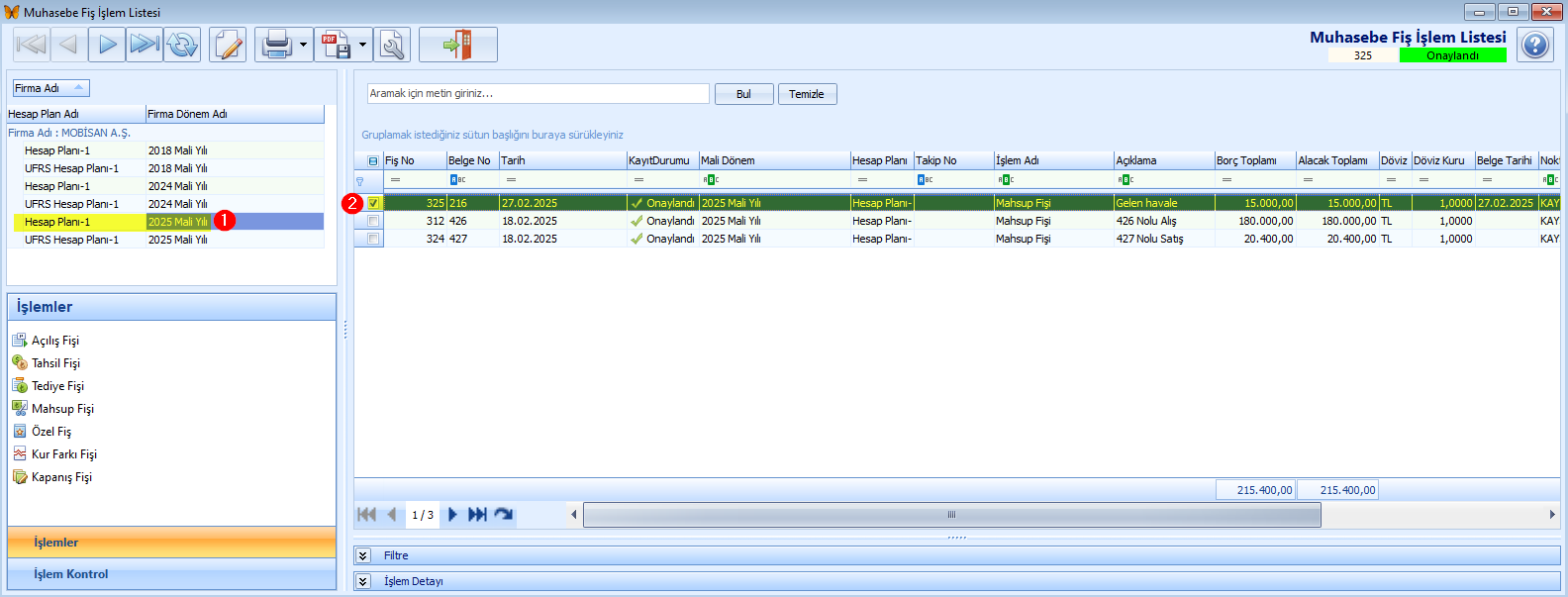1568x597 pixels.
Task: Click the next record arrow icon in toolbar
Action: pyautogui.click(x=107, y=45)
